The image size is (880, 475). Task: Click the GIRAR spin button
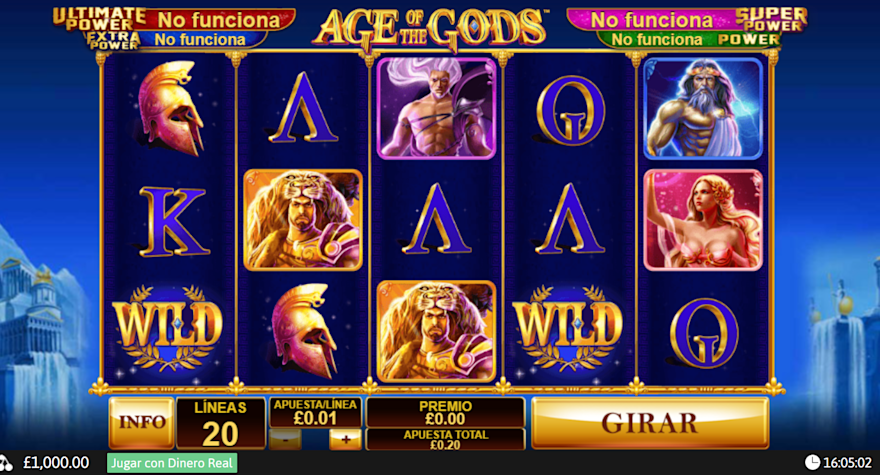(x=650, y=423)
